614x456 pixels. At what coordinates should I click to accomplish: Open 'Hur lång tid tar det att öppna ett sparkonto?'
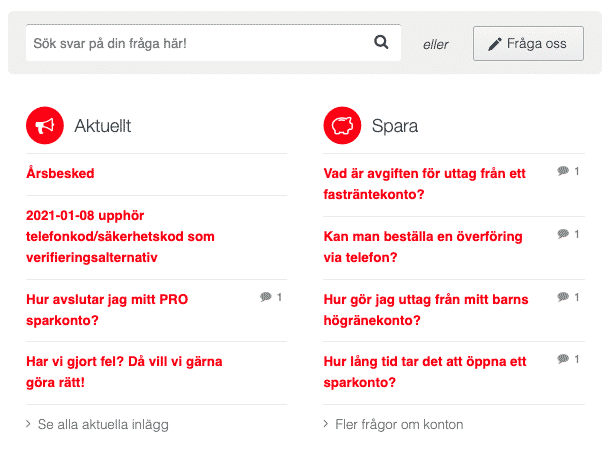[425, 372]
